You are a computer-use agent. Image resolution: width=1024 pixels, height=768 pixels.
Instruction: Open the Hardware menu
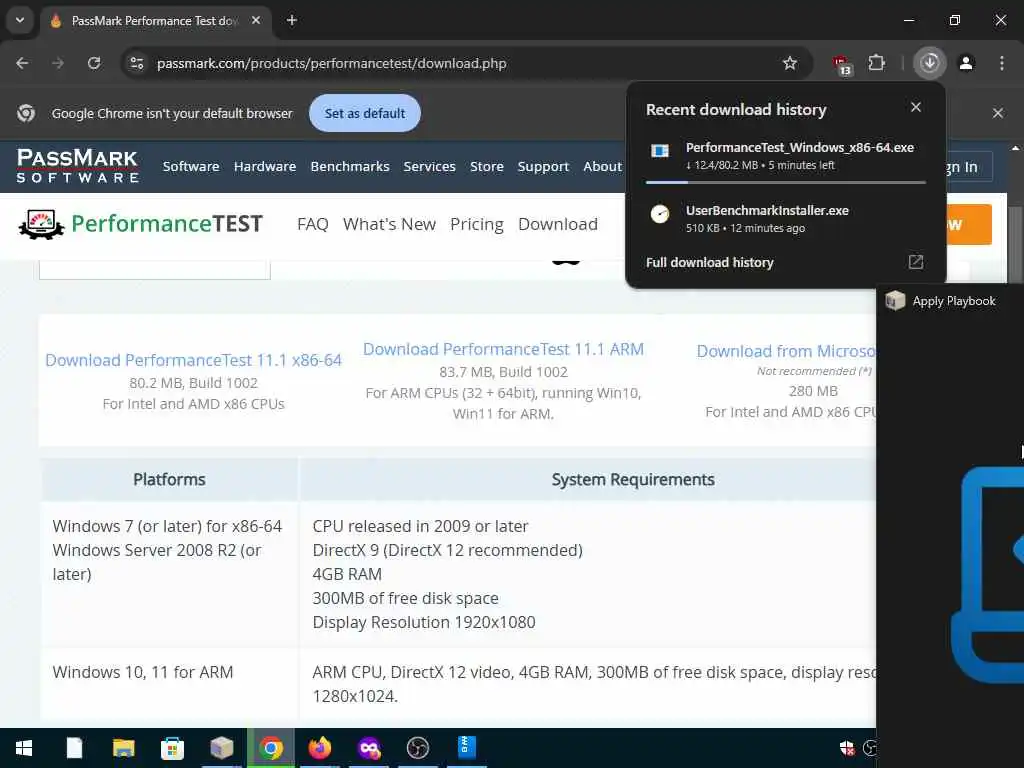tap(264, 167)
